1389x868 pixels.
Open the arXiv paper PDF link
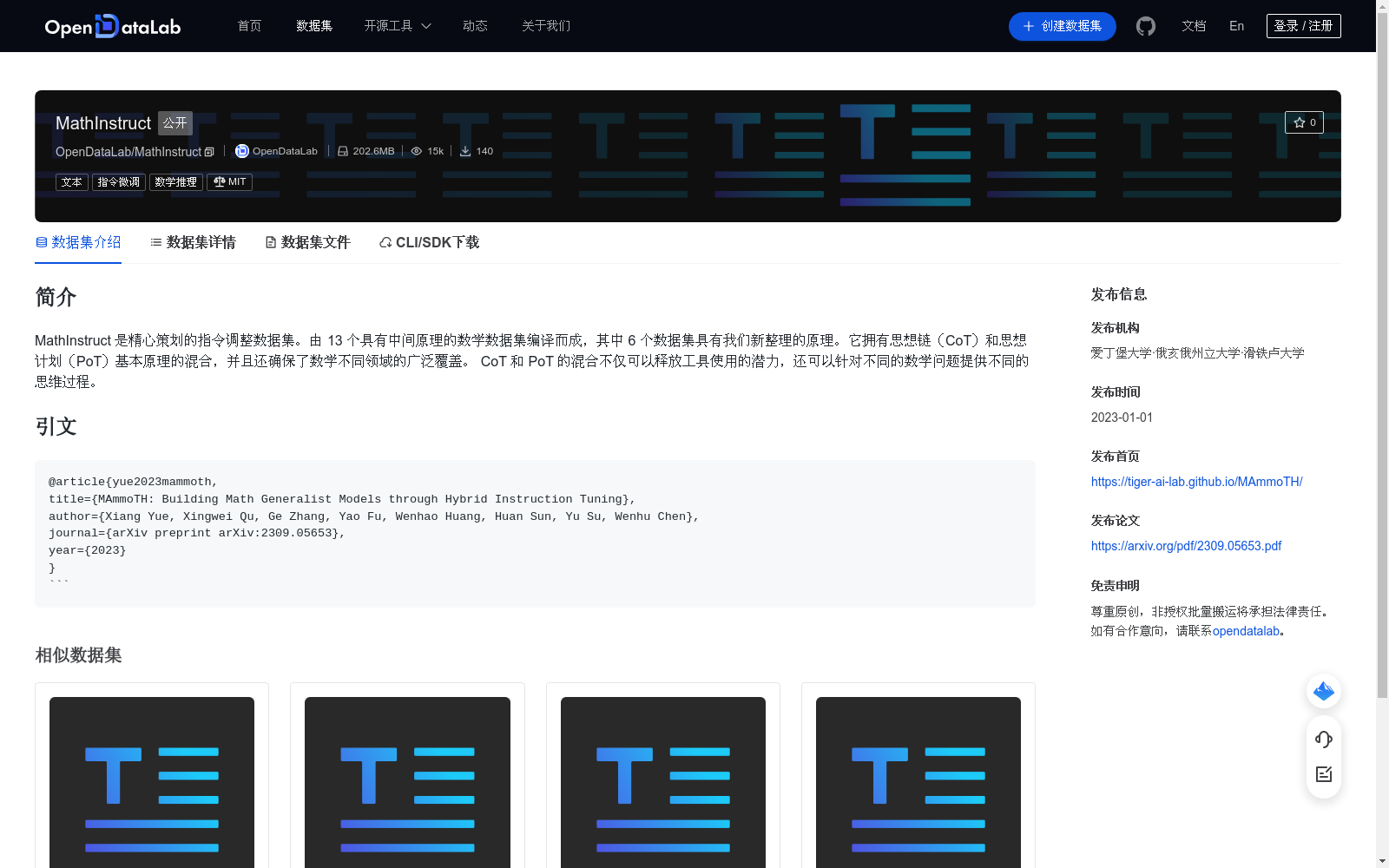(x=1186, y=545)
